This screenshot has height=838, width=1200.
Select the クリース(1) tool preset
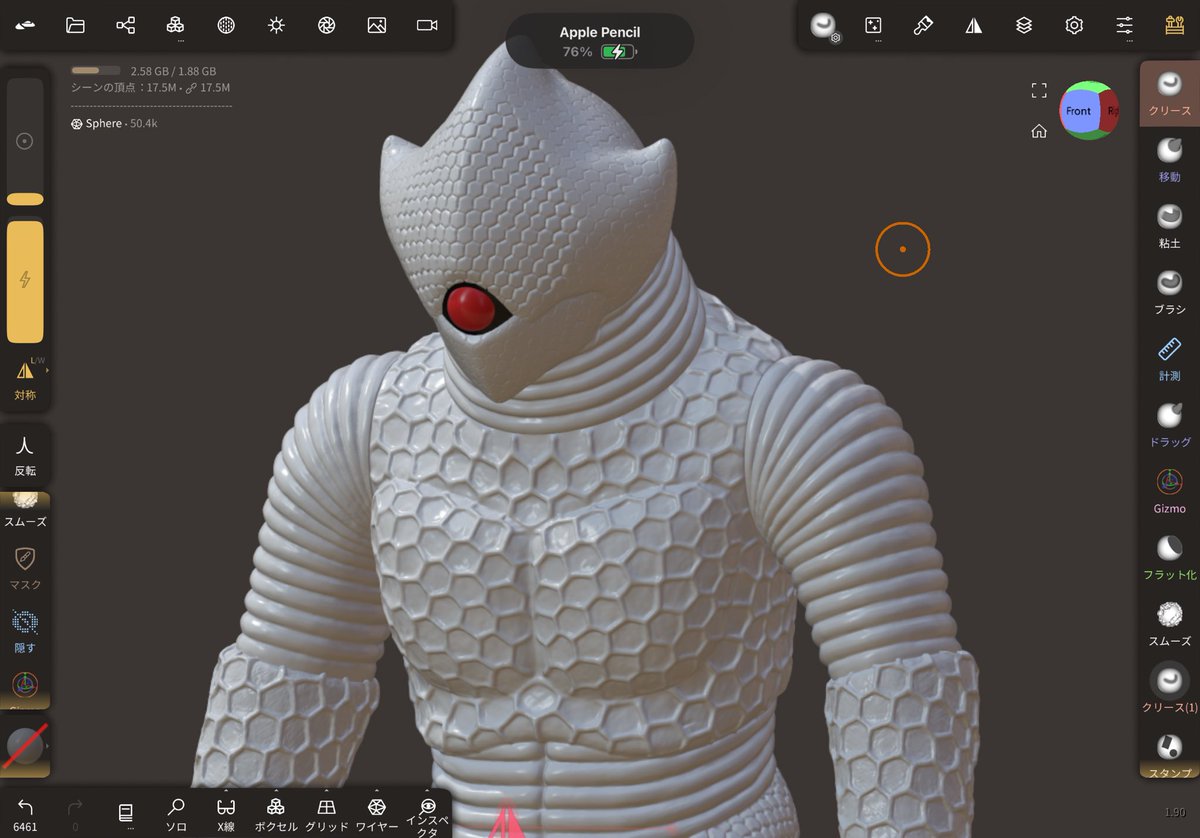click(1170, 689)
